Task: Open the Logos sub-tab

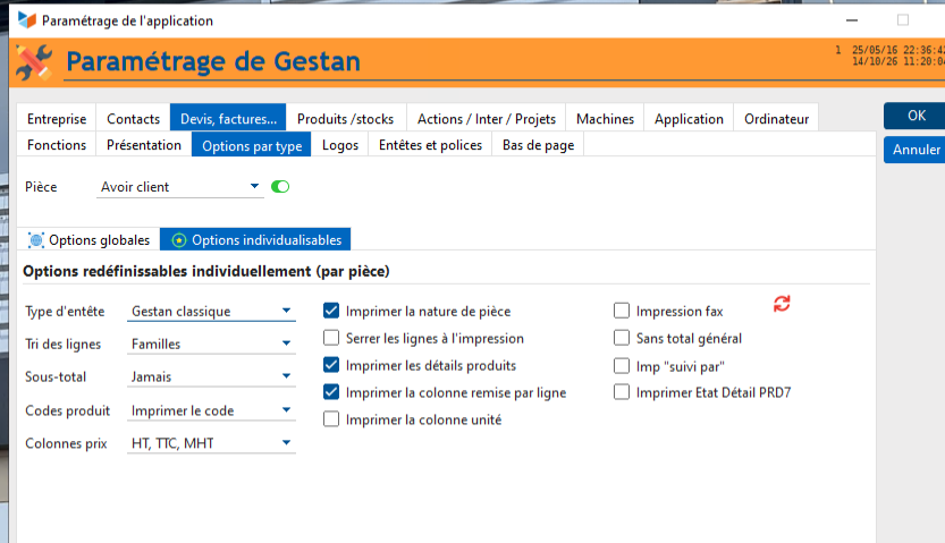Action: [x=340, y=145]
